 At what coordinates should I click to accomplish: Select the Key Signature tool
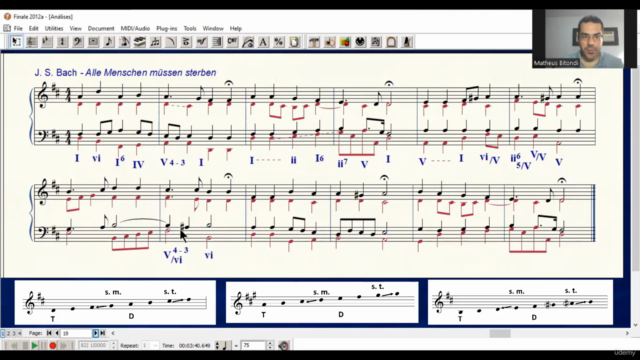click(47, 42)
